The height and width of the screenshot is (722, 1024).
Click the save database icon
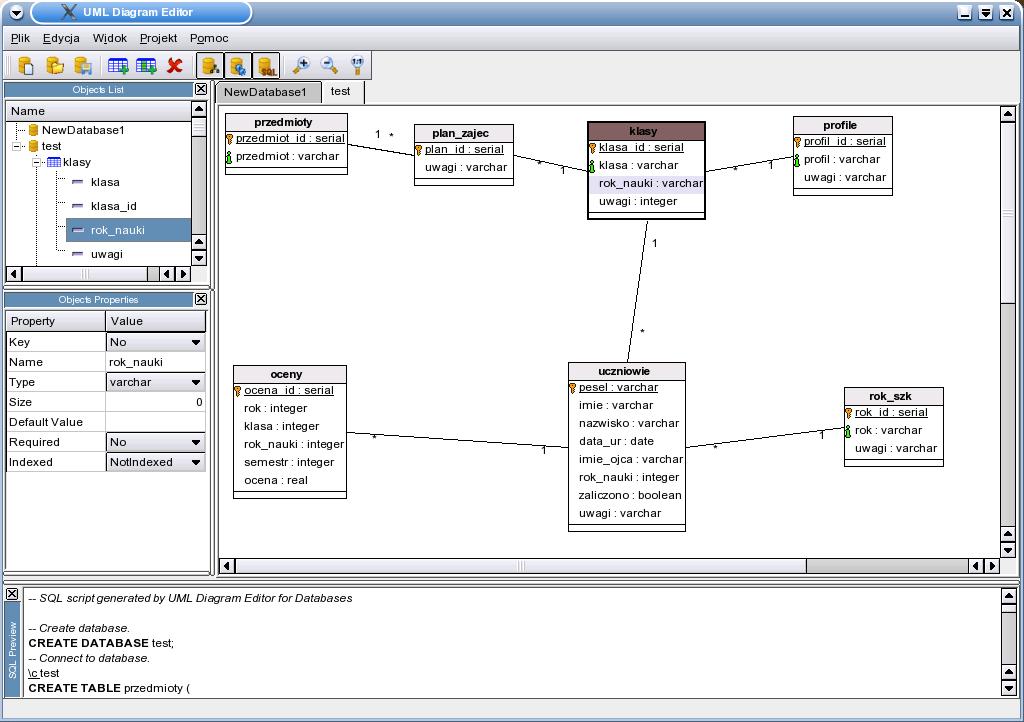point(84,66)
